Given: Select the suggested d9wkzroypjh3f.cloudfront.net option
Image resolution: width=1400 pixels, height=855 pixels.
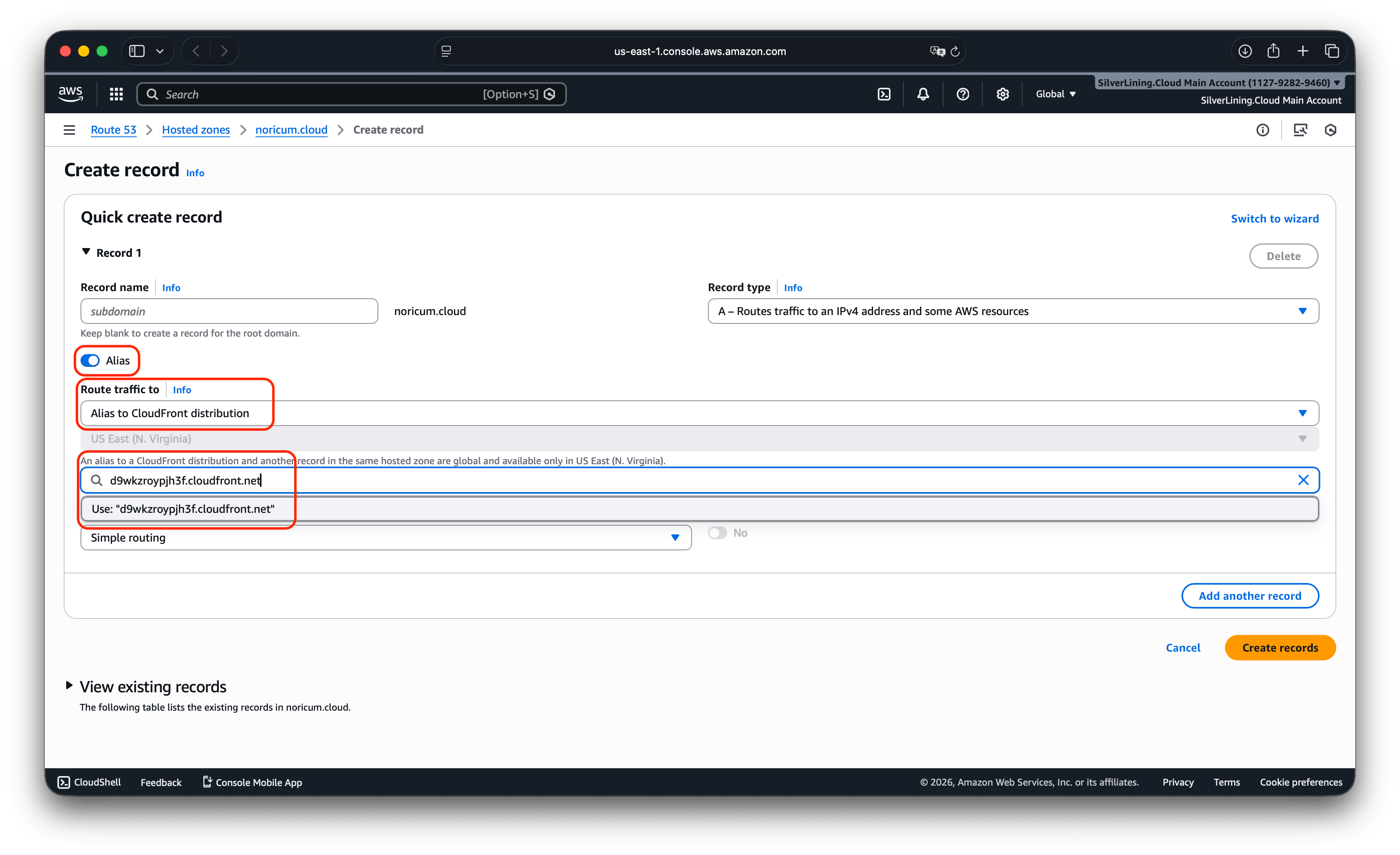Looking at the screenshot, I should click(x=183, y=509).
